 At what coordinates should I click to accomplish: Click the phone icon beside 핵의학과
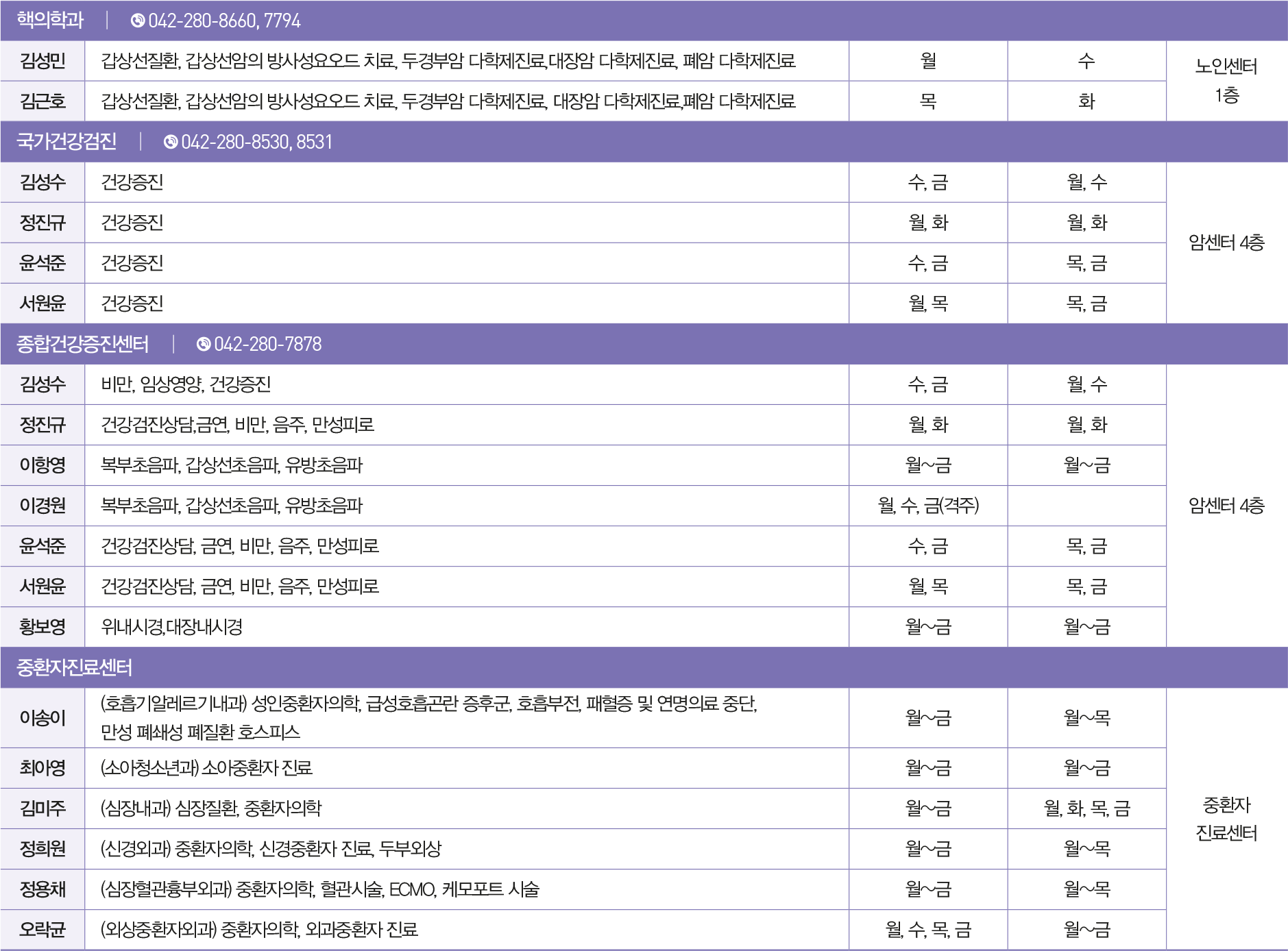coord(138,21)
